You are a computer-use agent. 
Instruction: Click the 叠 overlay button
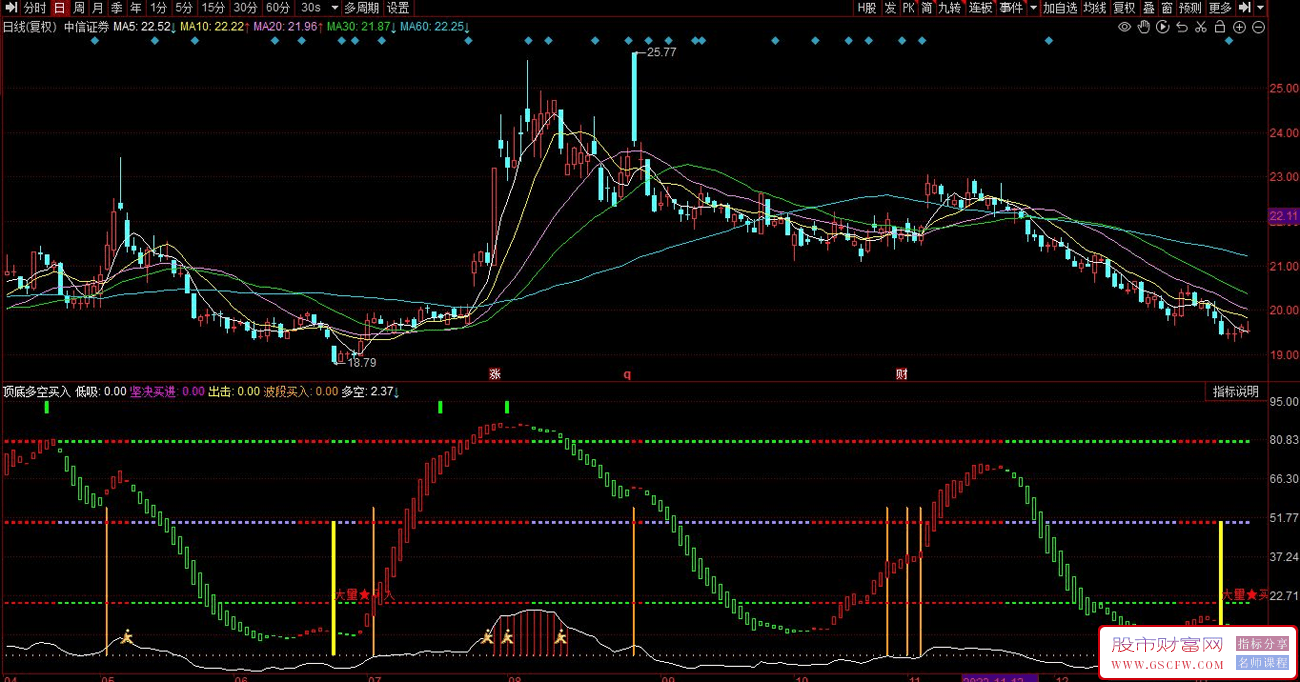coord(1149,8)
